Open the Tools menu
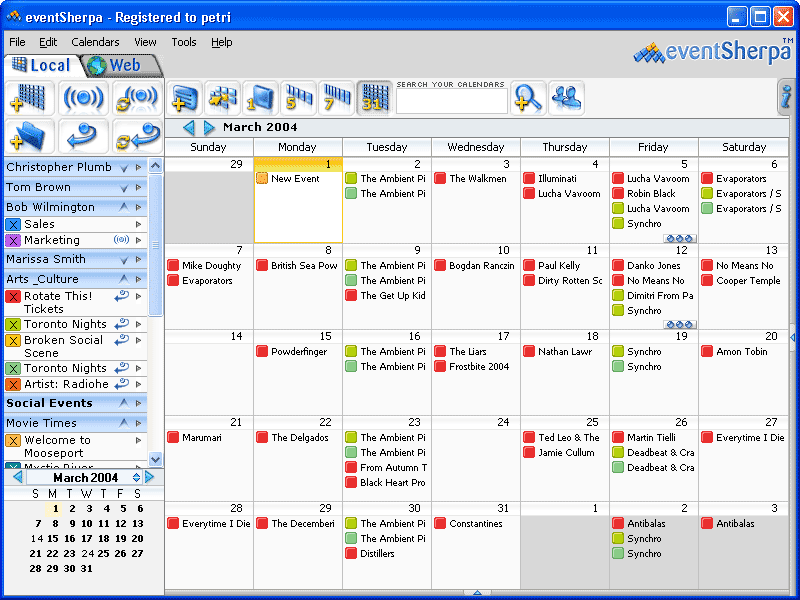 (184, 42)
